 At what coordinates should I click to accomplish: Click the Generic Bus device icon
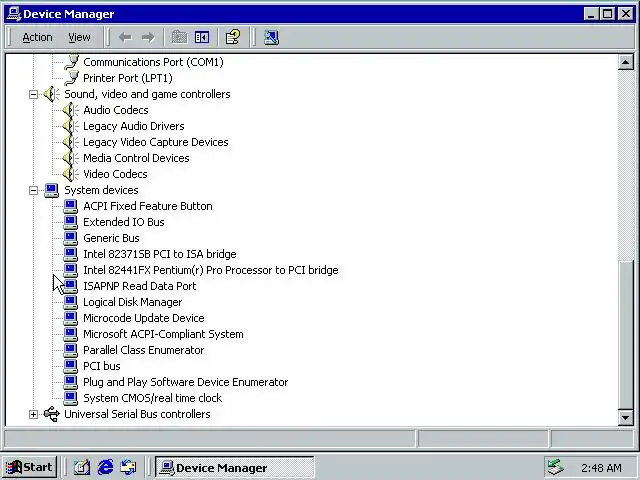71,238
